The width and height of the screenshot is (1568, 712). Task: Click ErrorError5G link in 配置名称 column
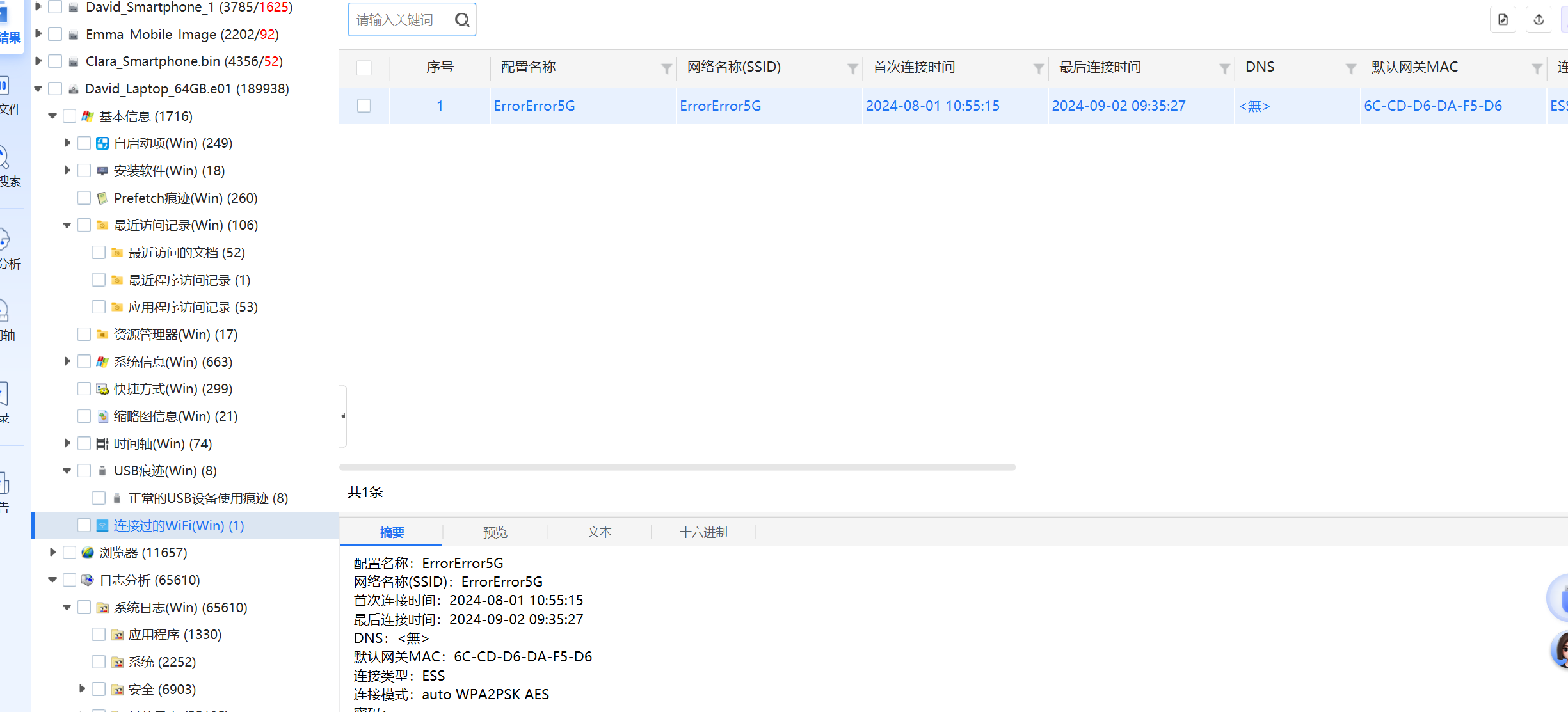click(x=534, y=106)
